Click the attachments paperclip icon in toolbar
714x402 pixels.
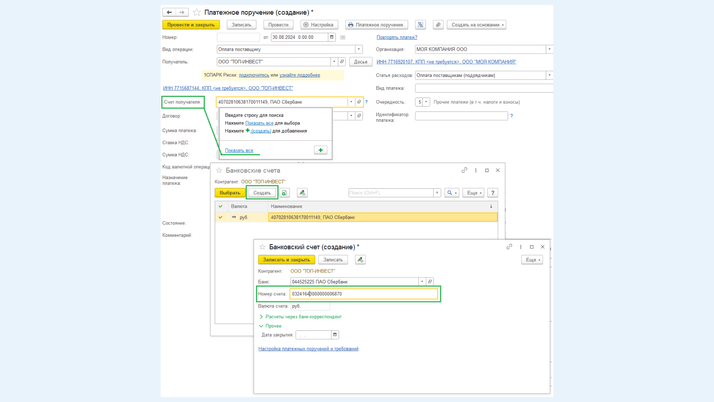tap(437, 25)
